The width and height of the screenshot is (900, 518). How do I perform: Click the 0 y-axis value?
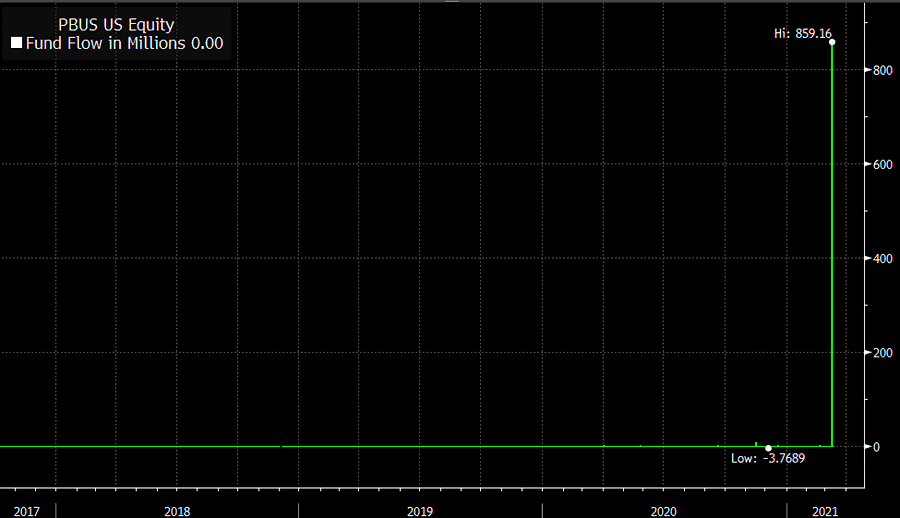click(876, 447)
